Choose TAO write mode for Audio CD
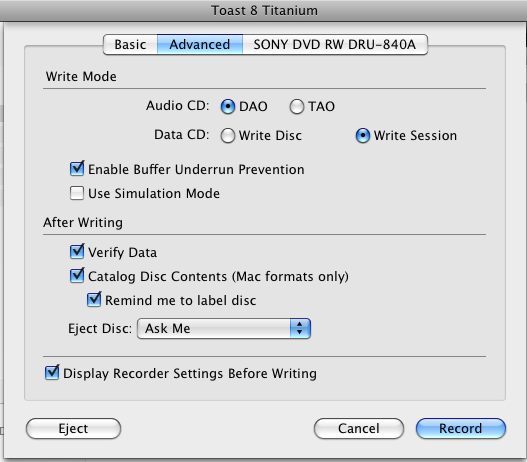 (x=297, y=107)
